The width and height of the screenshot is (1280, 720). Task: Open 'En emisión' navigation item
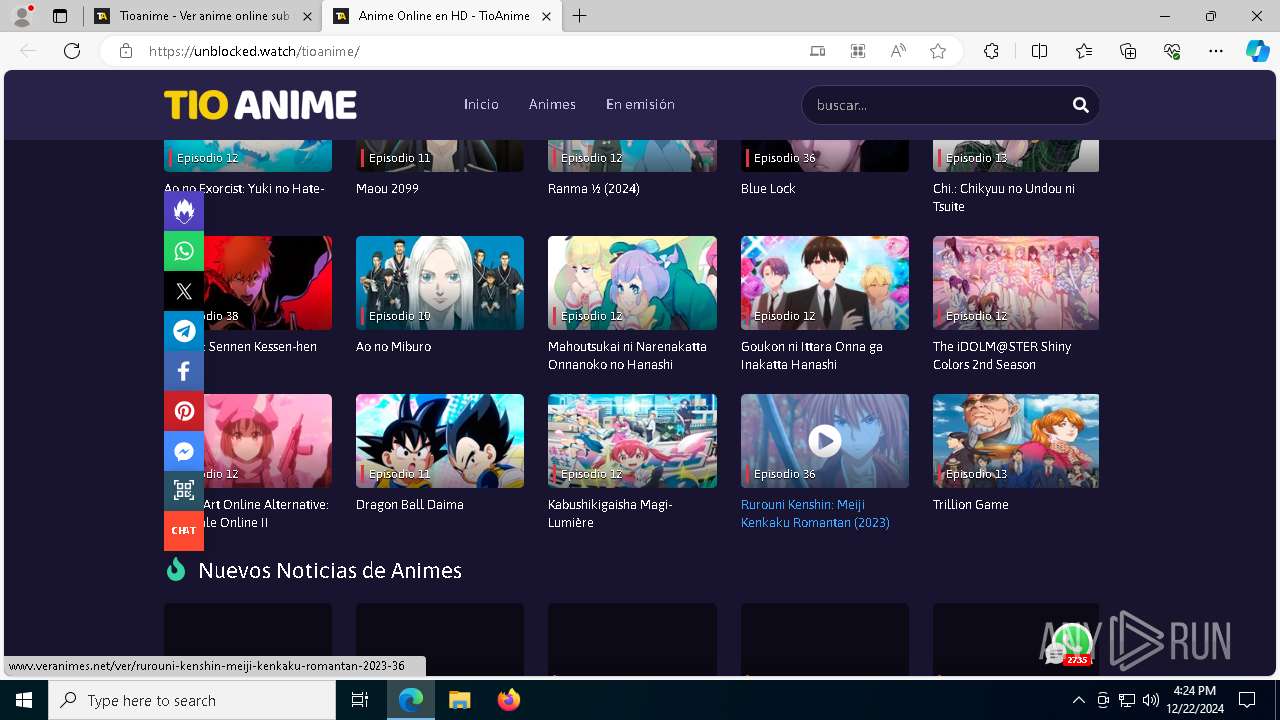640,104
